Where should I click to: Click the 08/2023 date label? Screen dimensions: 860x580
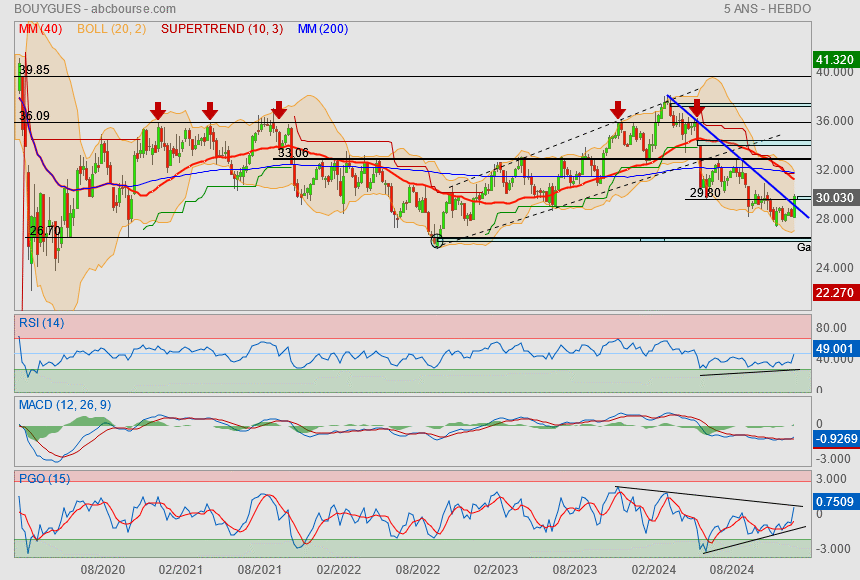point(574,570)
